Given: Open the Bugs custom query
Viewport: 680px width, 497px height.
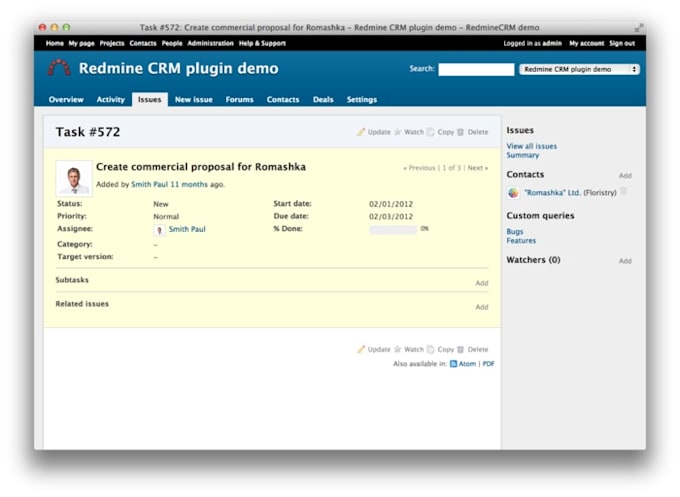Looking at the screenshot, I should tap(514, 232).
